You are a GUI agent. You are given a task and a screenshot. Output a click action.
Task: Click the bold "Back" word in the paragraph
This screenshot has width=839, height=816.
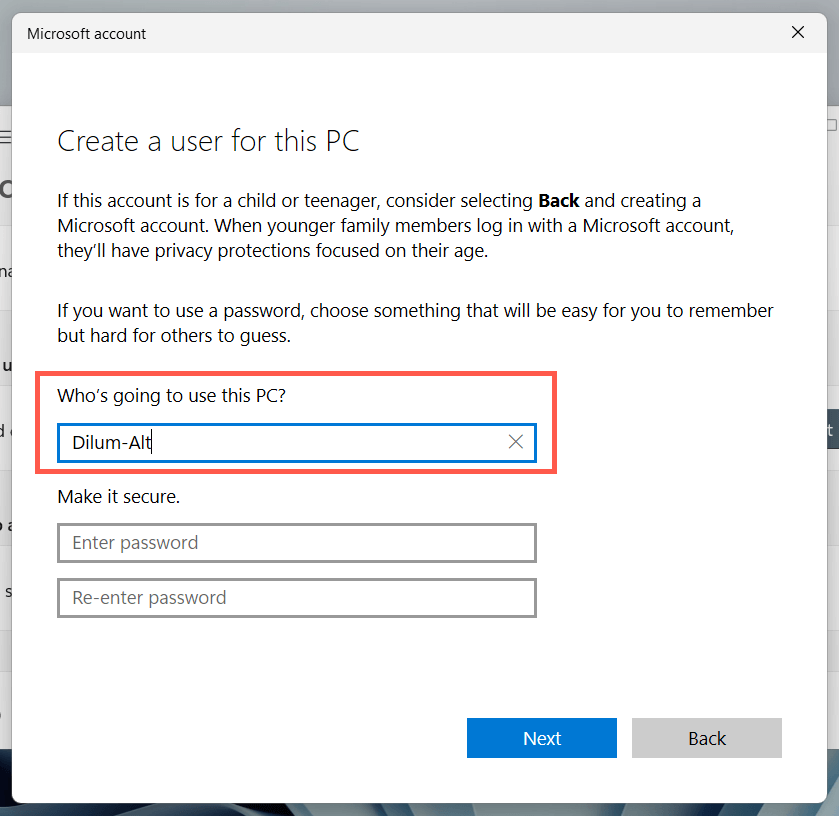point(559,201)
